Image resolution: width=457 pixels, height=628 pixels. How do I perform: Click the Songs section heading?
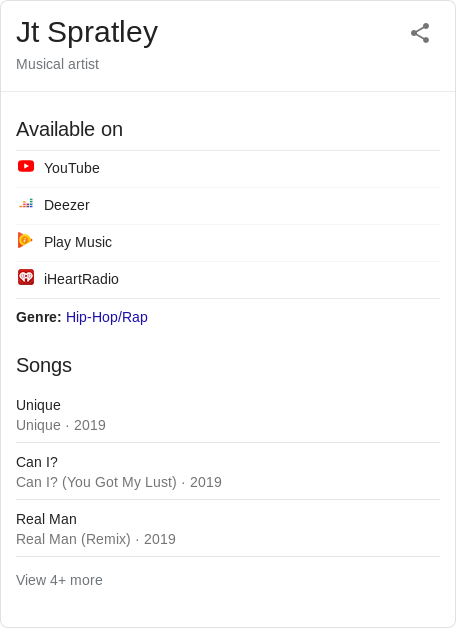click(x=44, y=365)
